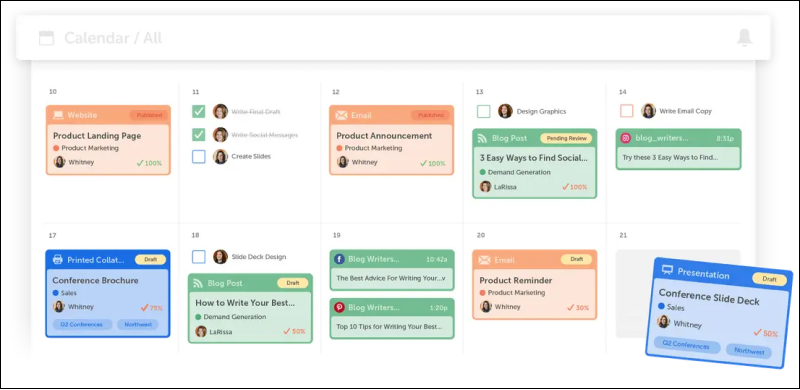Open '3 Easy Ways to Find Social...' title
The height and width of the screenshot is (390, 800).
[x=534, y=158]
